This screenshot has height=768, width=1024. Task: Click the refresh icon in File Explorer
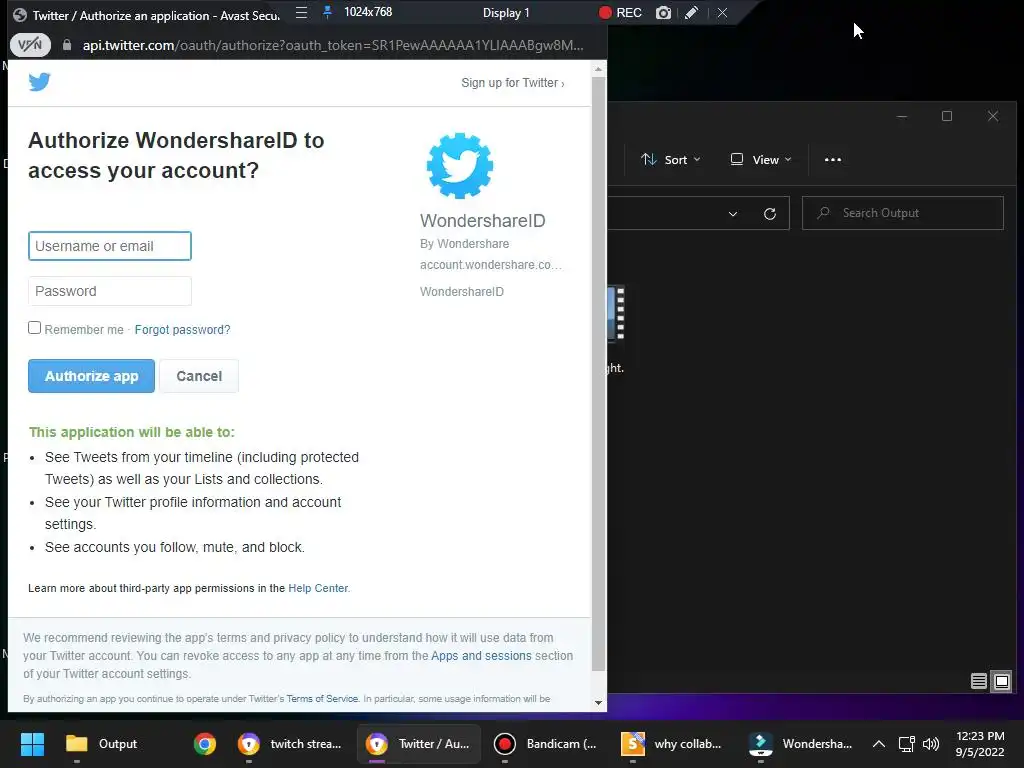pos(770,214)
